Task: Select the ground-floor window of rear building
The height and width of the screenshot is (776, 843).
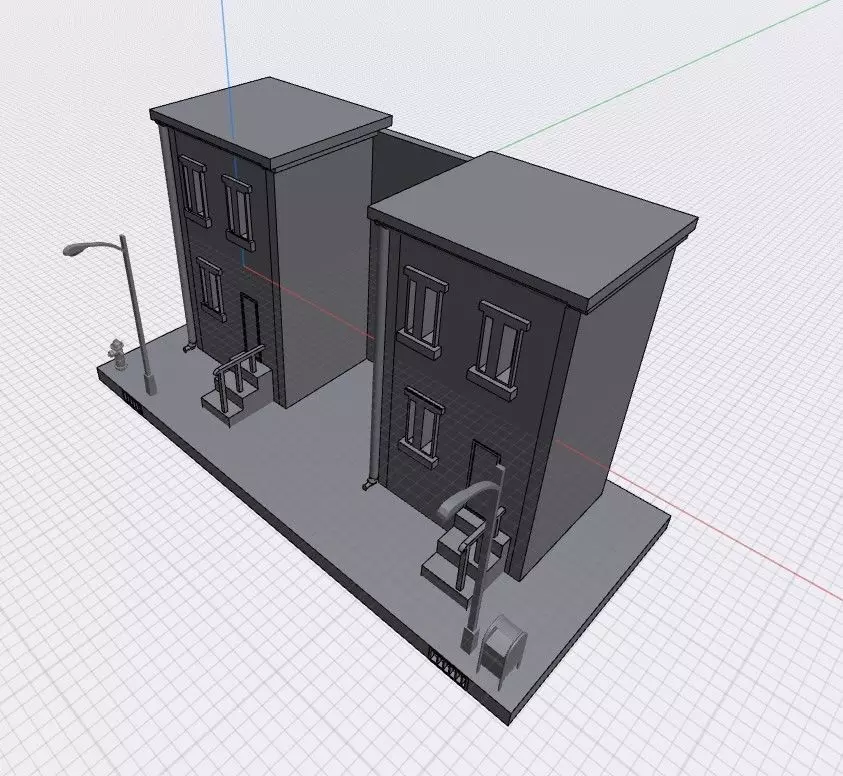Action: 210,289
